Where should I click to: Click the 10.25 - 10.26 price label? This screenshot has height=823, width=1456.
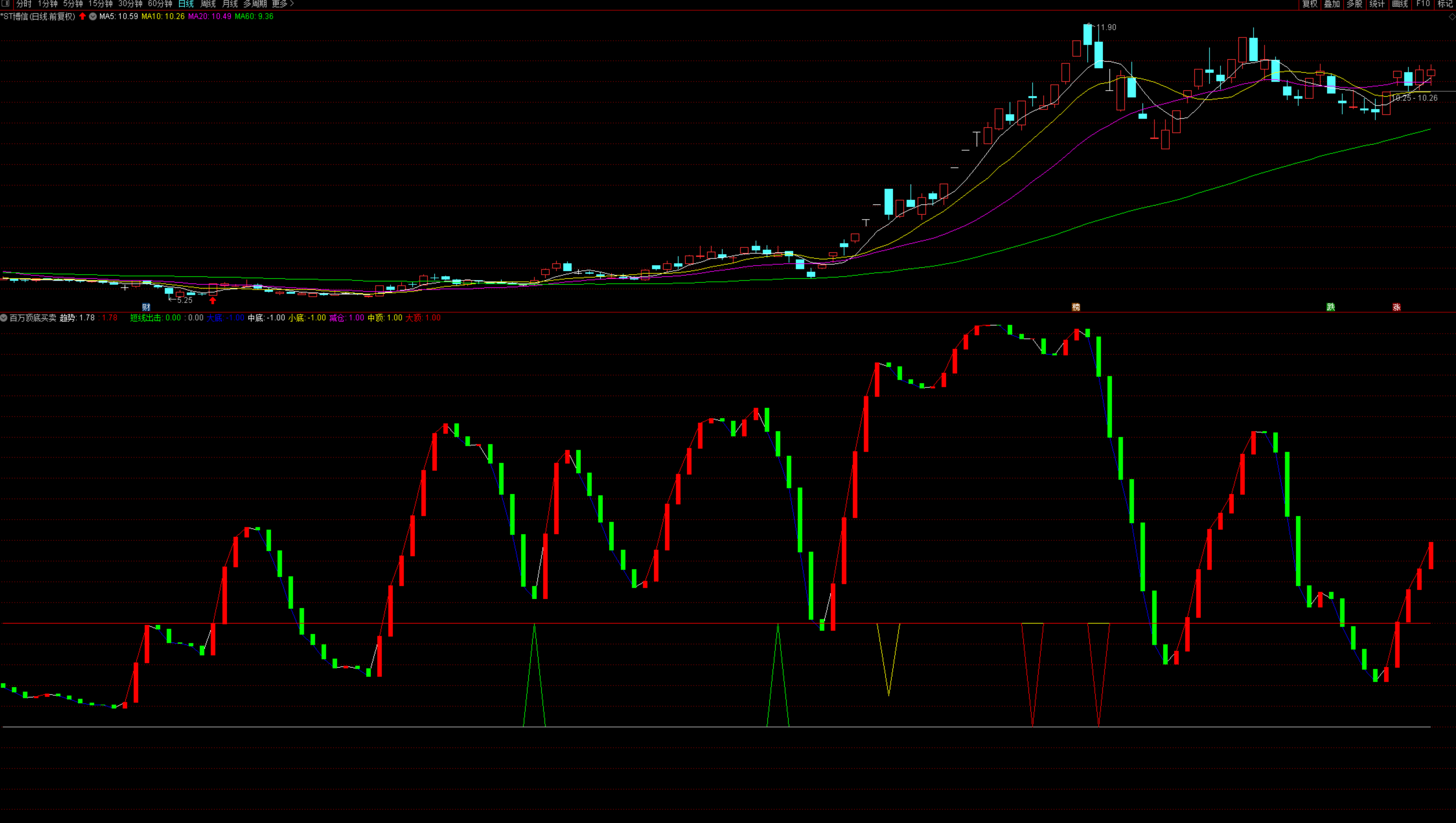[1414, 98]
